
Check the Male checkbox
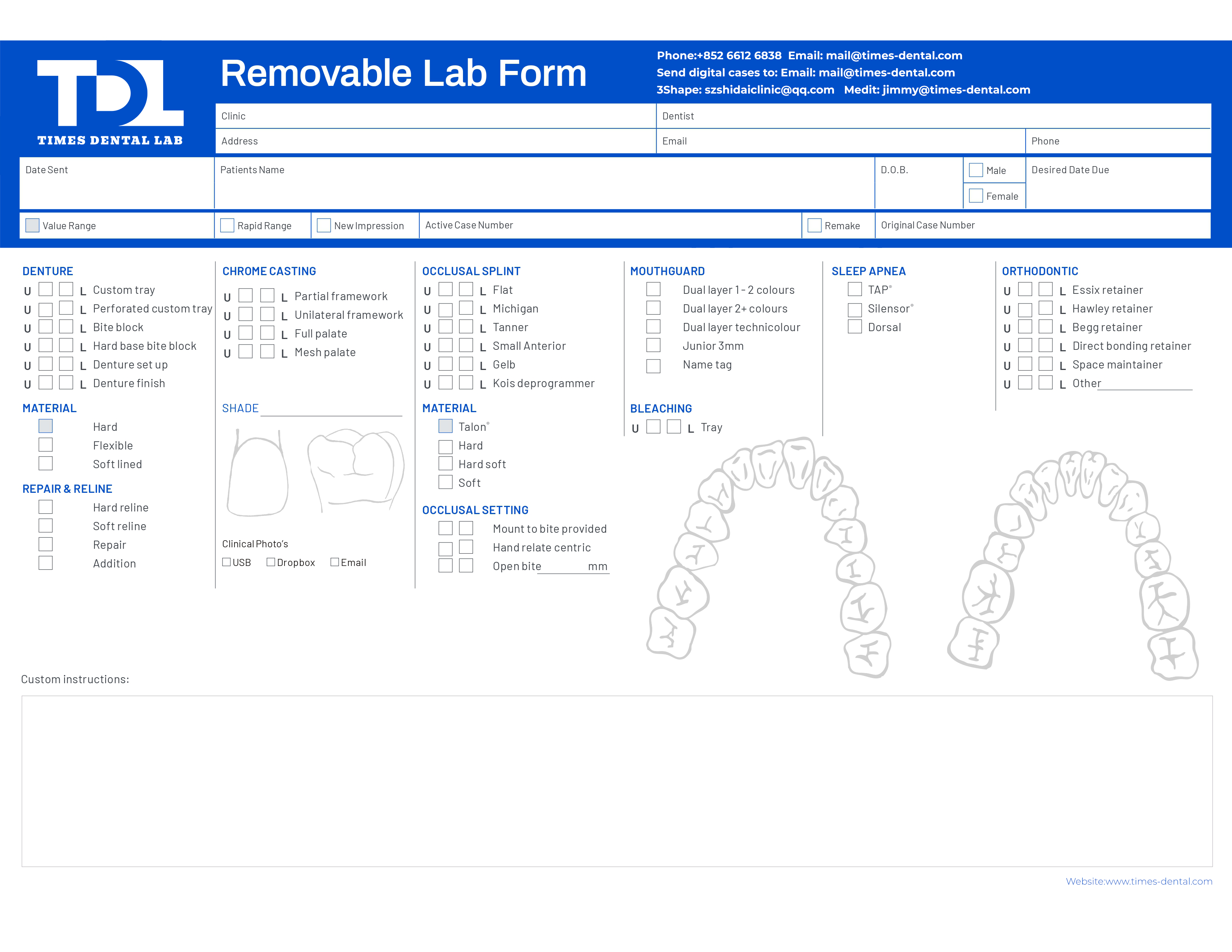tap(976, 170)
